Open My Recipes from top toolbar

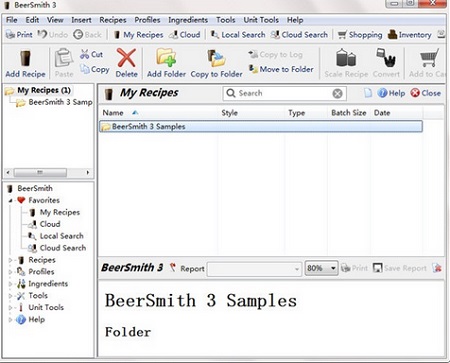tap(138, 35)
